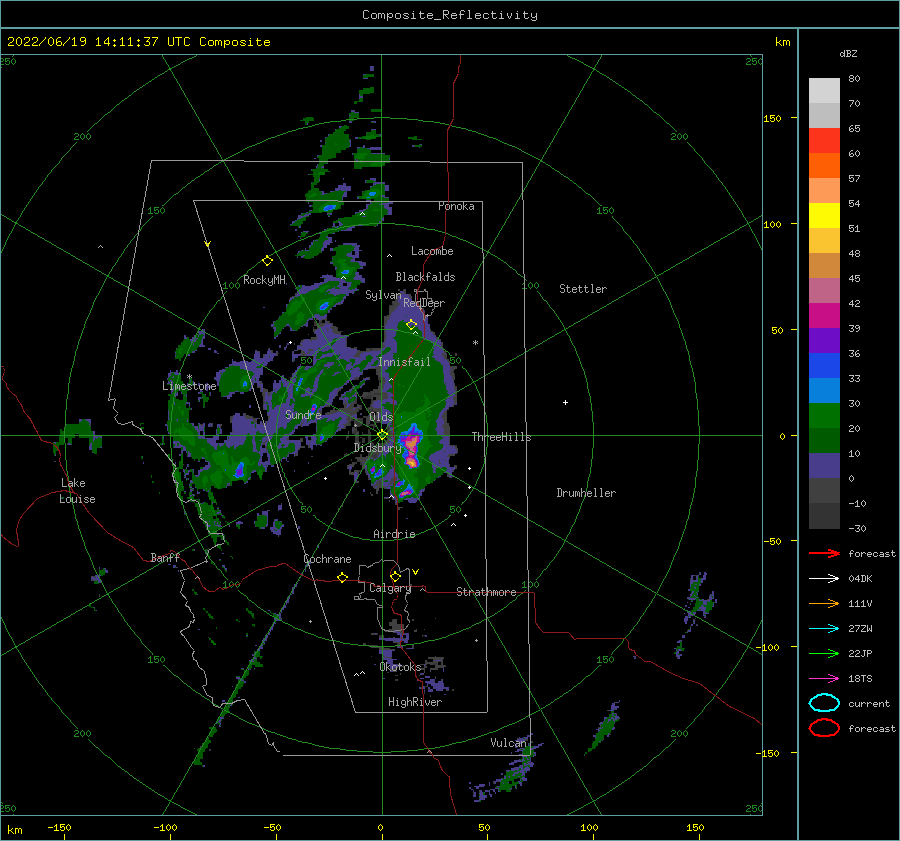Click the ThreeHills town label
The width and height of the screenshot is (900, 841).
tap(501, 437)
